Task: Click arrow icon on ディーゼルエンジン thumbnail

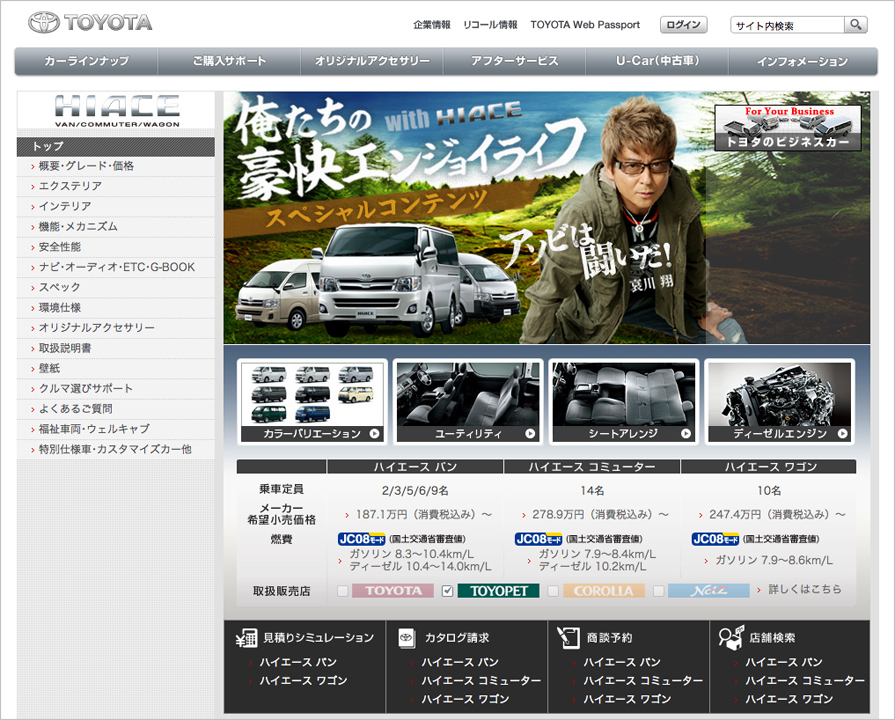Action: click(x=841, y=434)
